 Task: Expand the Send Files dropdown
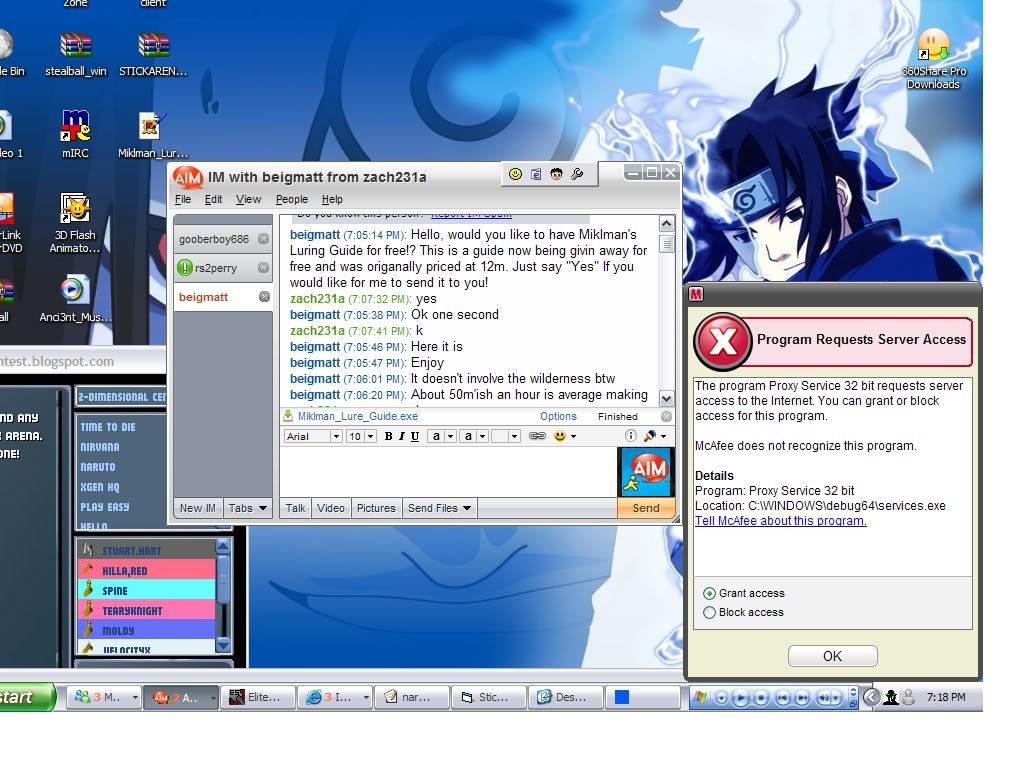467,508
